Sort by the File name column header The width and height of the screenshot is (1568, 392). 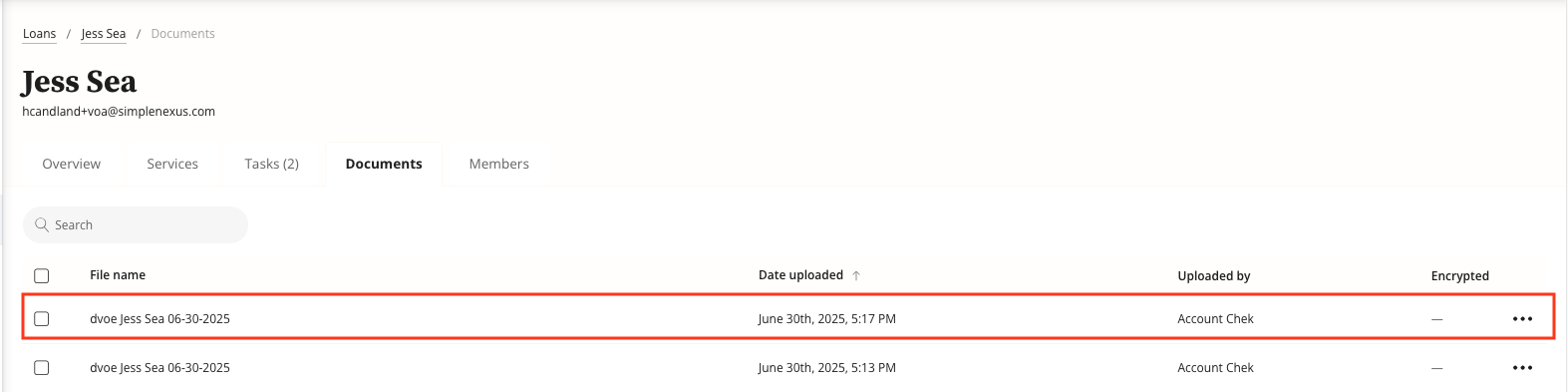pyautogui.click(x=118, y=275)
